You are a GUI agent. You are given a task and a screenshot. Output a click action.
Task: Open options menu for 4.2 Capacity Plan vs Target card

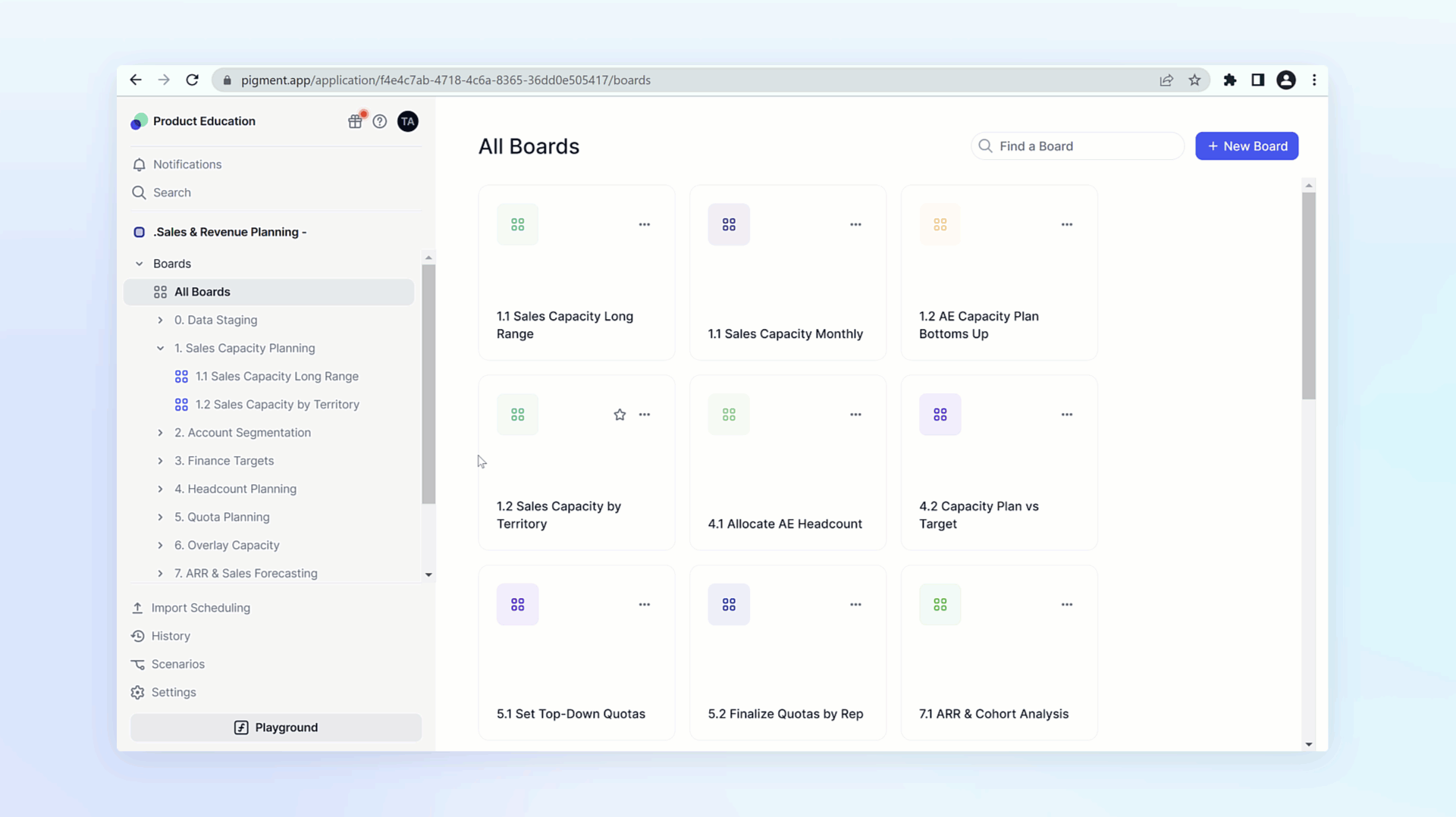(x=1067, y=415)
